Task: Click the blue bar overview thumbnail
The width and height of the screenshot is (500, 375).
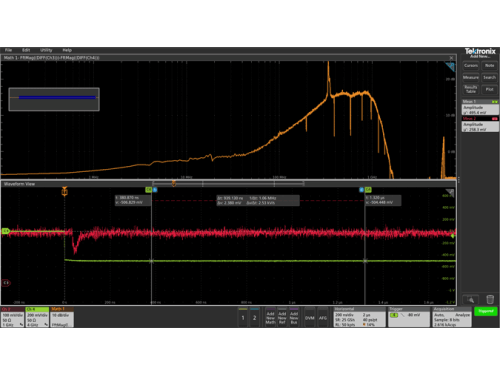Action: 54,99
